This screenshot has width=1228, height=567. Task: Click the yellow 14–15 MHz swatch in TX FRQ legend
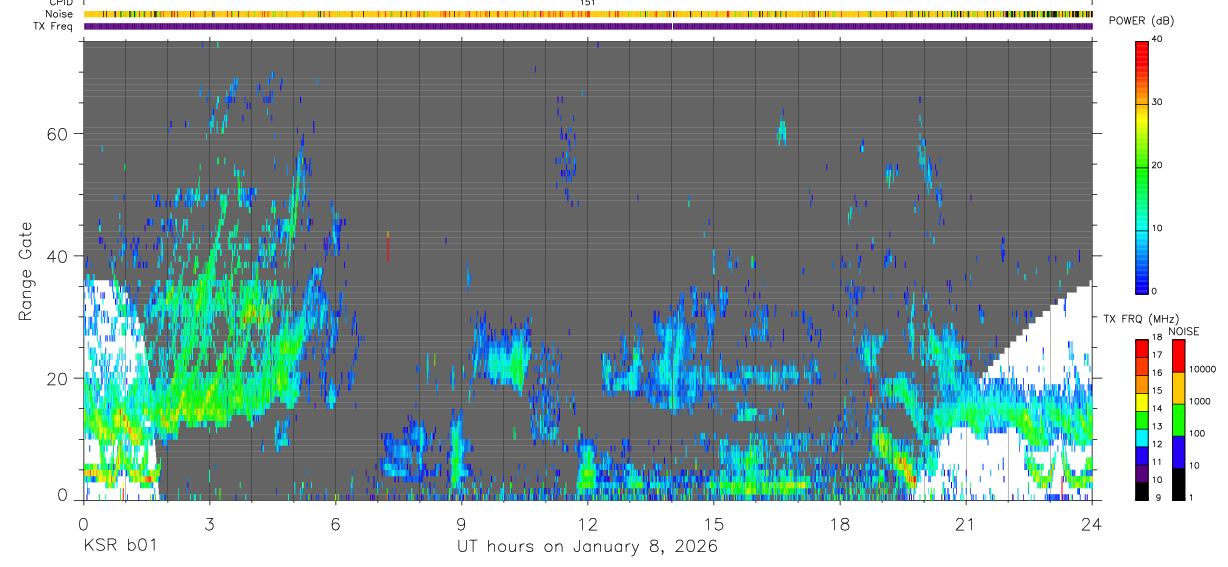tap(1141, 402)
